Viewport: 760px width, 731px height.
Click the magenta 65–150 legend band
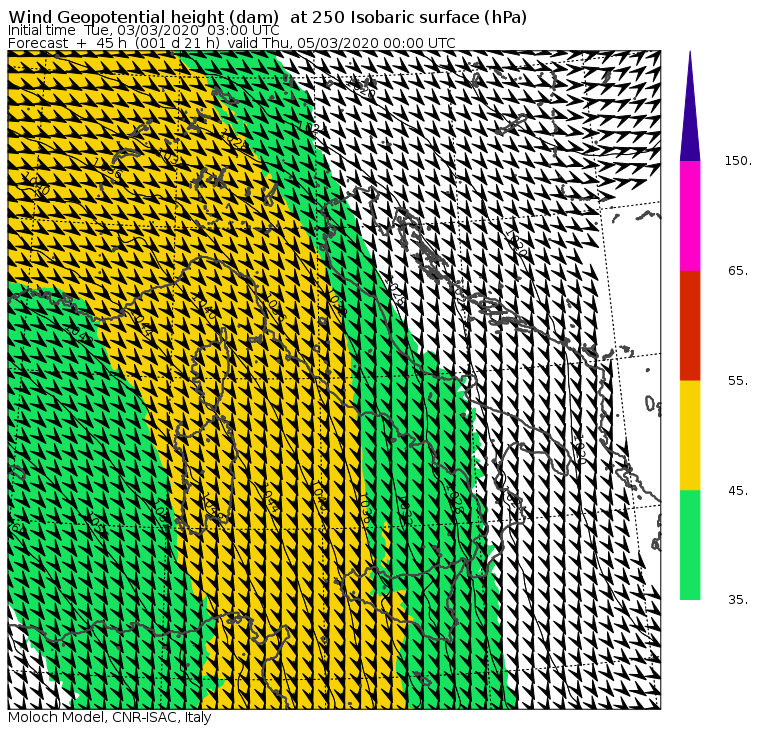[690, 216]
